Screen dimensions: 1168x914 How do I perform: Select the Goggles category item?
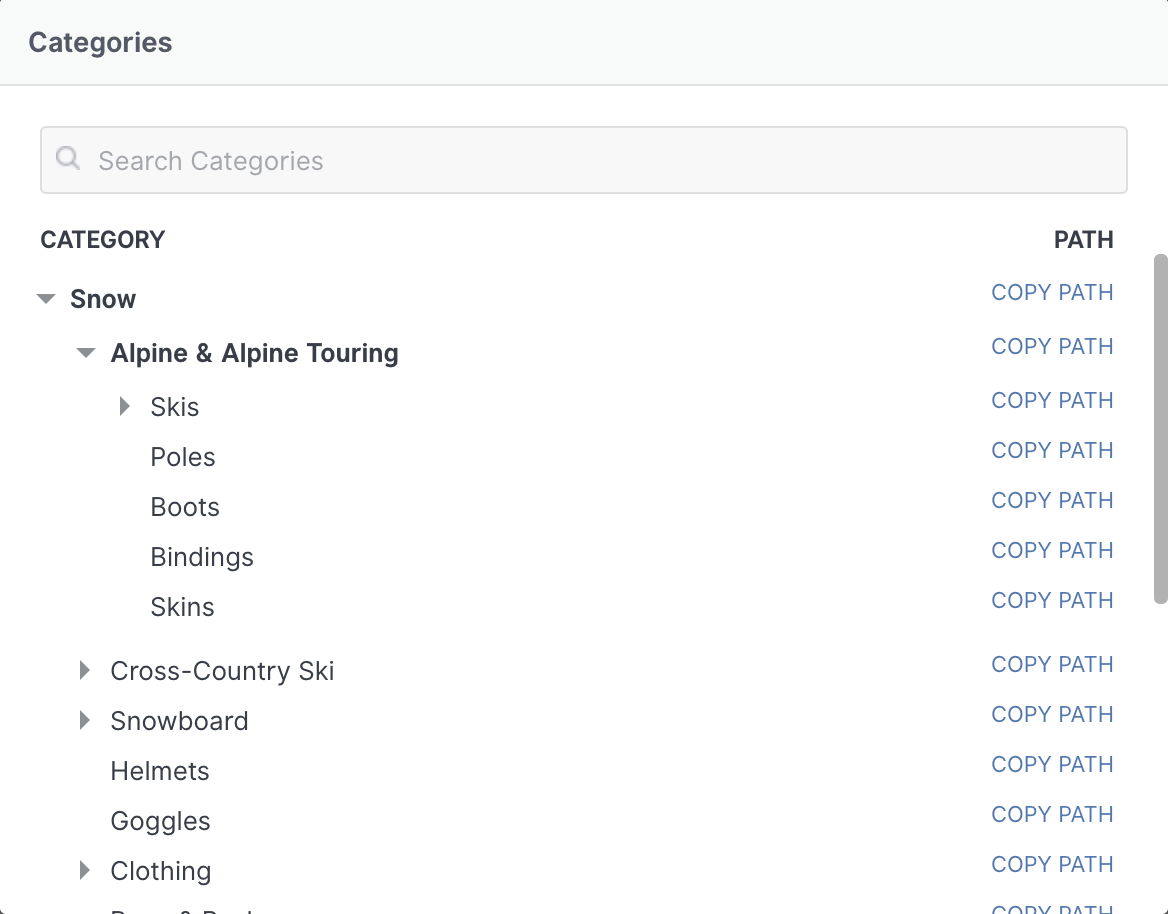click(160, 821)
